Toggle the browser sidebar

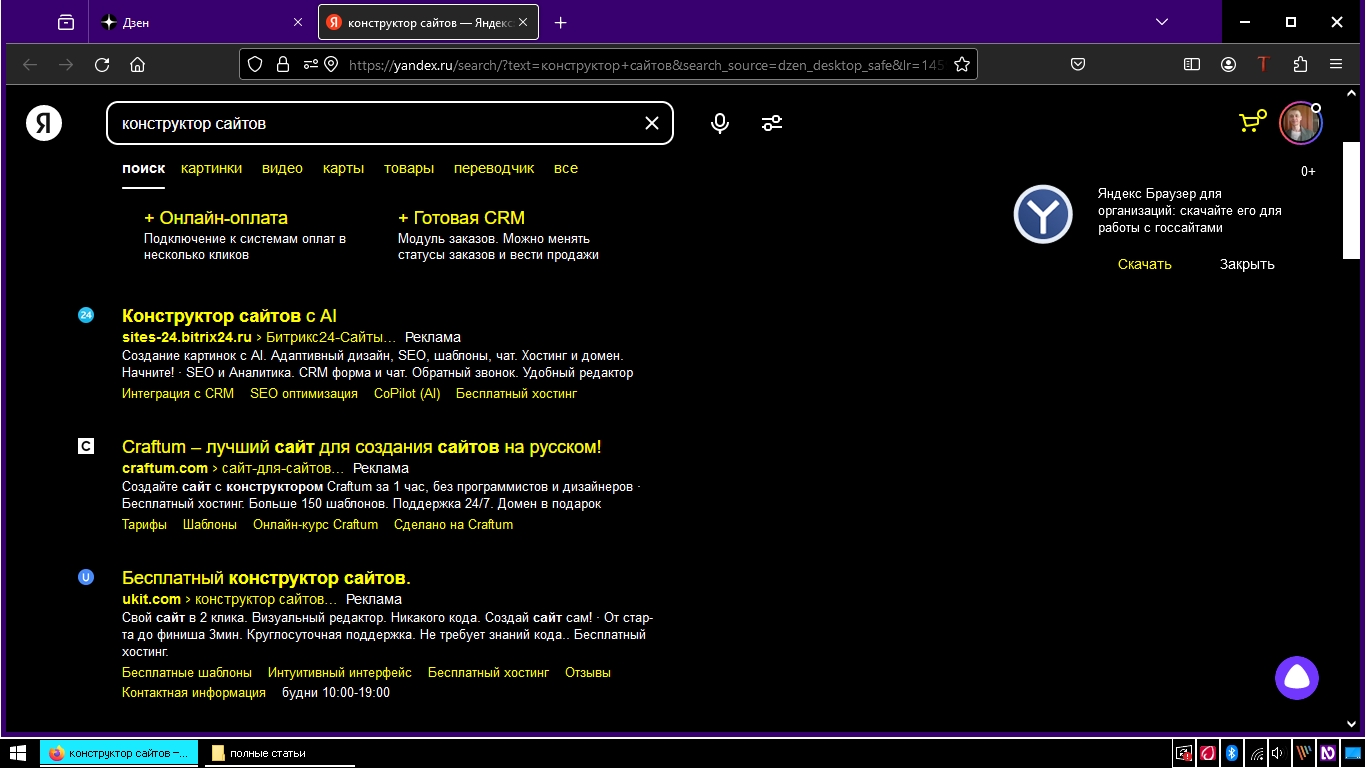tap(1192, 64)
